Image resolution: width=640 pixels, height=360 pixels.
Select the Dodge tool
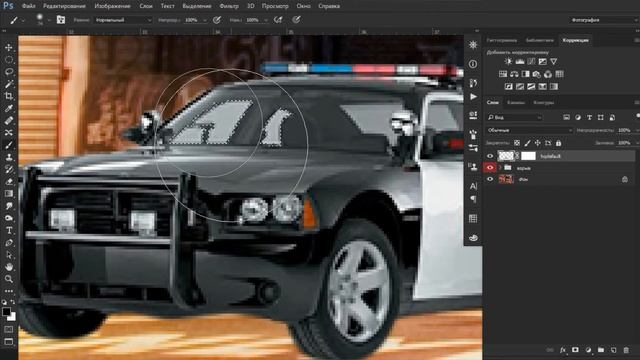[x=9, y=218]
